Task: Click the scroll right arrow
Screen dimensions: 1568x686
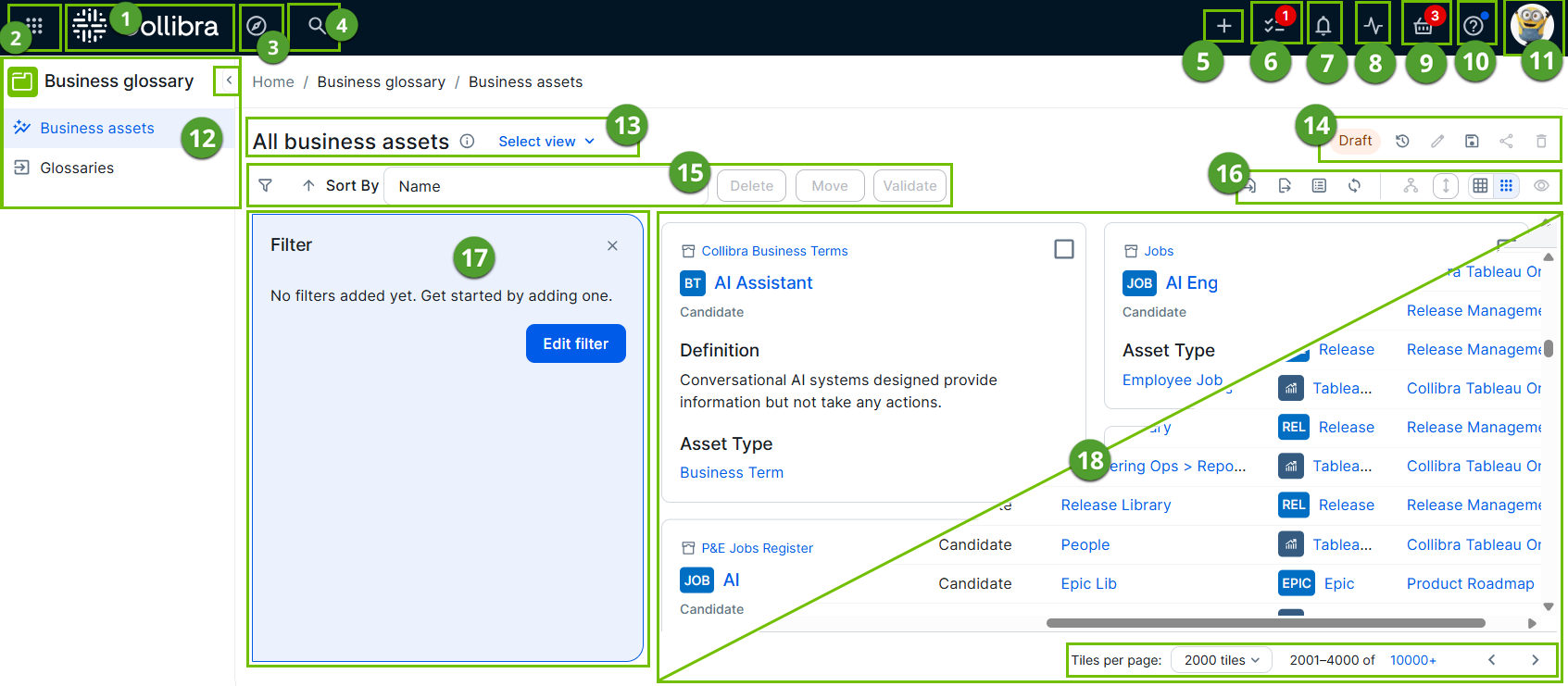Action: 1532,623
